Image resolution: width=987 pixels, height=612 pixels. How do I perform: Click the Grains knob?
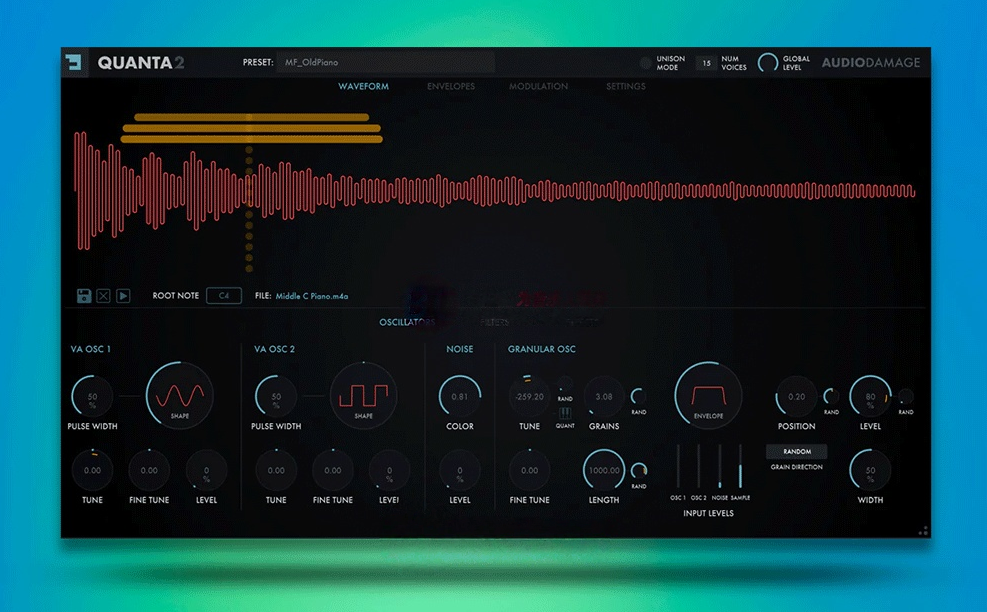(604, 397)
